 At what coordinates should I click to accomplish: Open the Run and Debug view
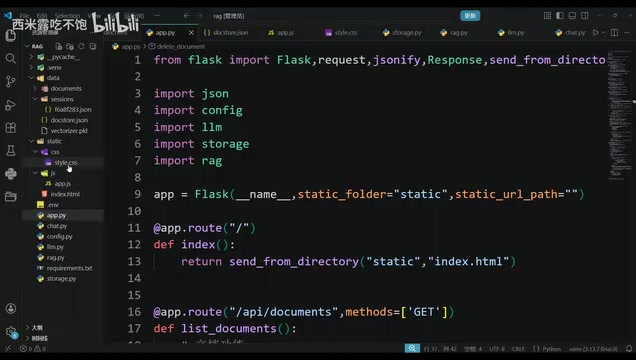11,105
